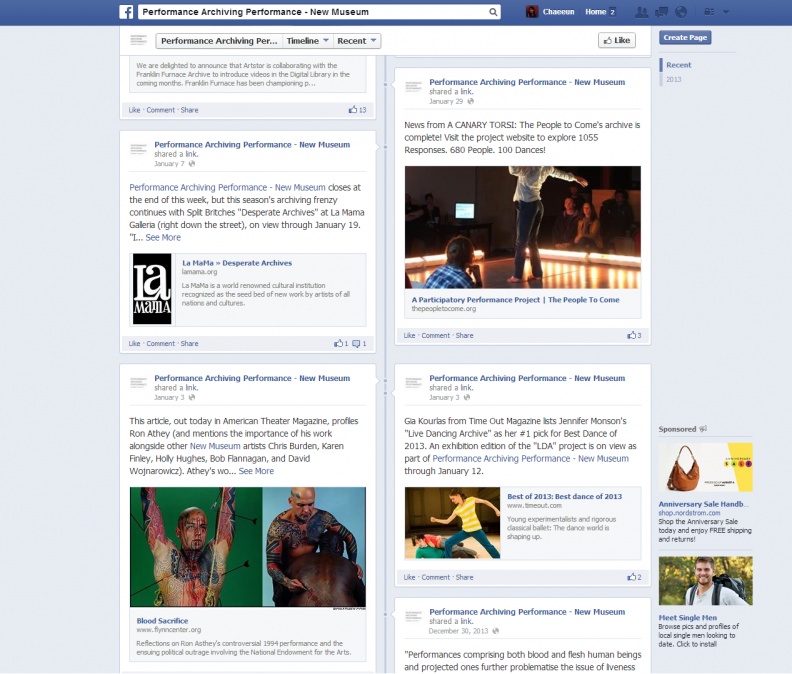Click the Create Page button
This screenshot has width=792, height=674.
tap(685, 37)
